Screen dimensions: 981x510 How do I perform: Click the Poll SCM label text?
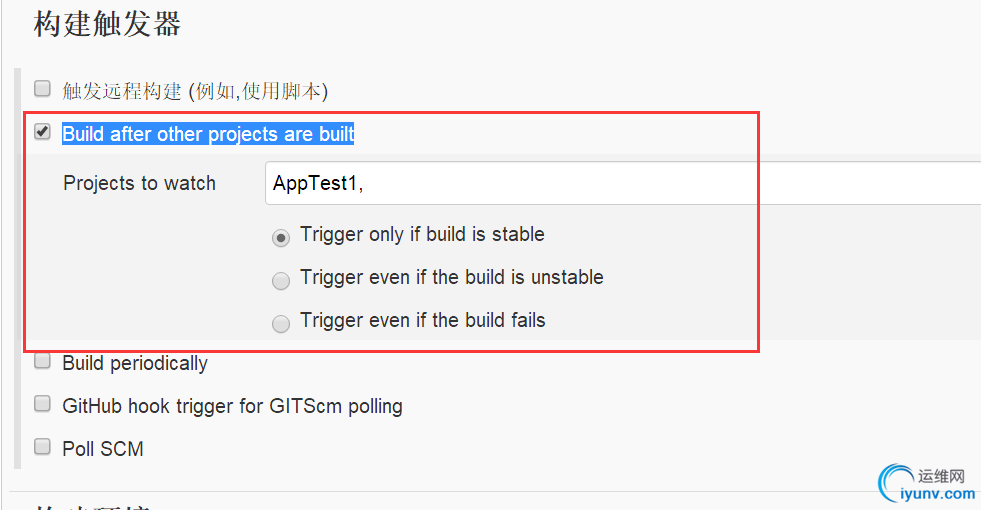[103, 449]
